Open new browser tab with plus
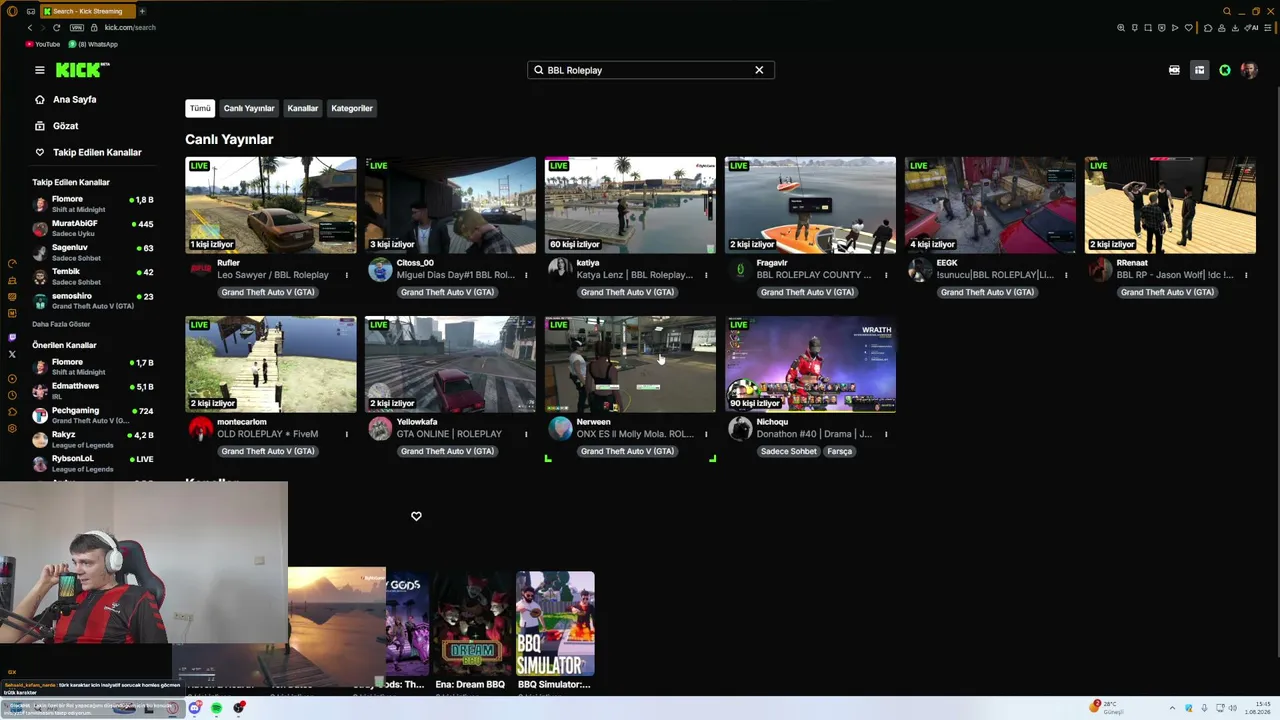The image size is (1280, 720). 142,11
